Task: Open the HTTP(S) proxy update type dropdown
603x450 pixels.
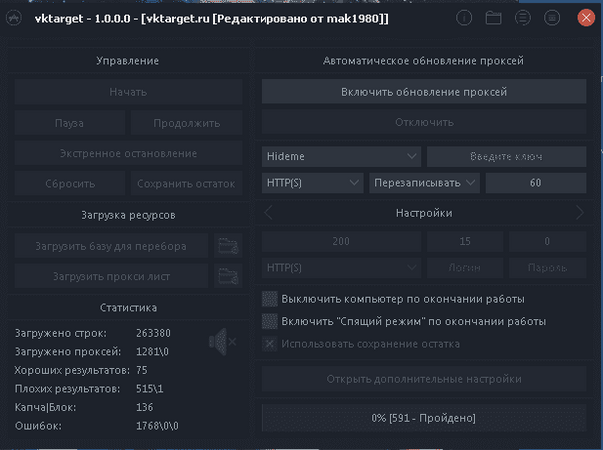Action: coord(312,183)
